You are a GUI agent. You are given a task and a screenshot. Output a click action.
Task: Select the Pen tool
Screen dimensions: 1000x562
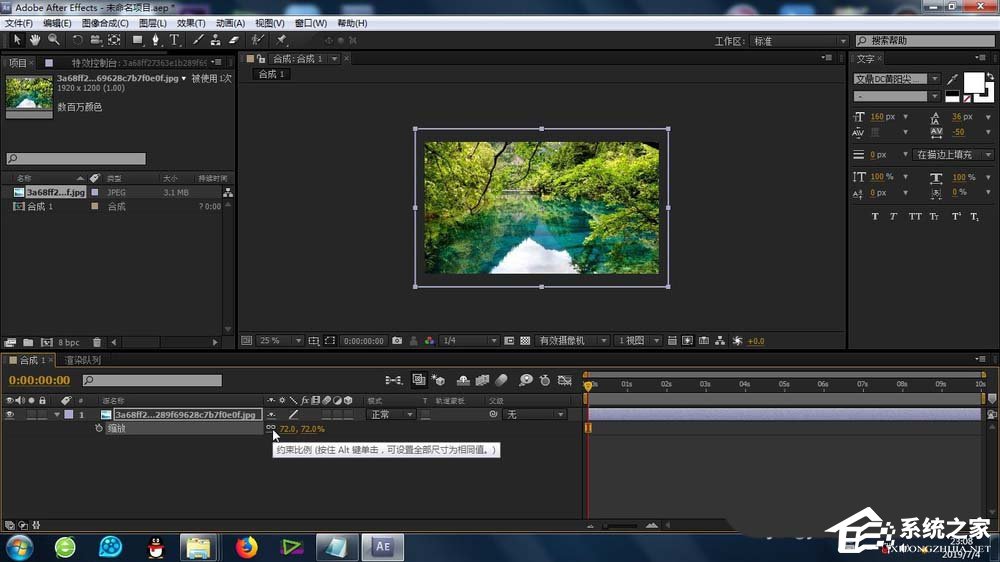[x=156, y=40]
